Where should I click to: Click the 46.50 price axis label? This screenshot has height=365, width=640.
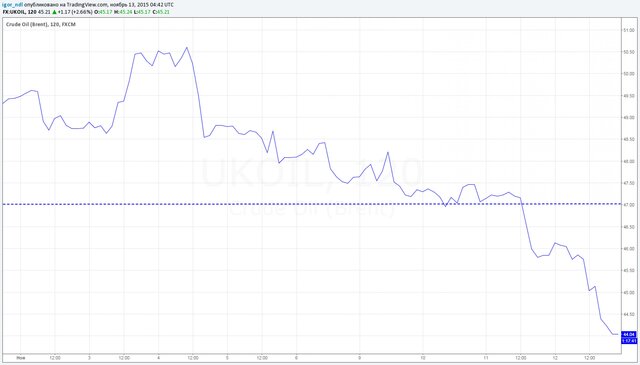tap(629, 227)
